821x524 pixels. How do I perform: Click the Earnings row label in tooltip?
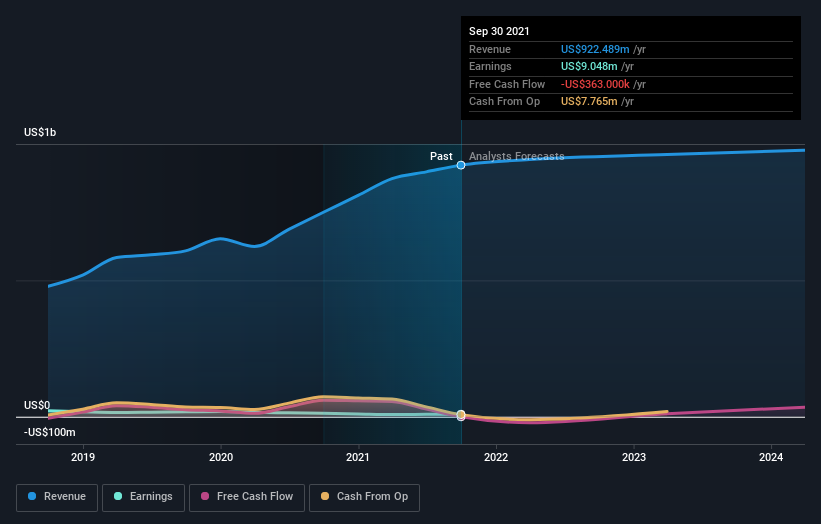[x=490, y=66]
